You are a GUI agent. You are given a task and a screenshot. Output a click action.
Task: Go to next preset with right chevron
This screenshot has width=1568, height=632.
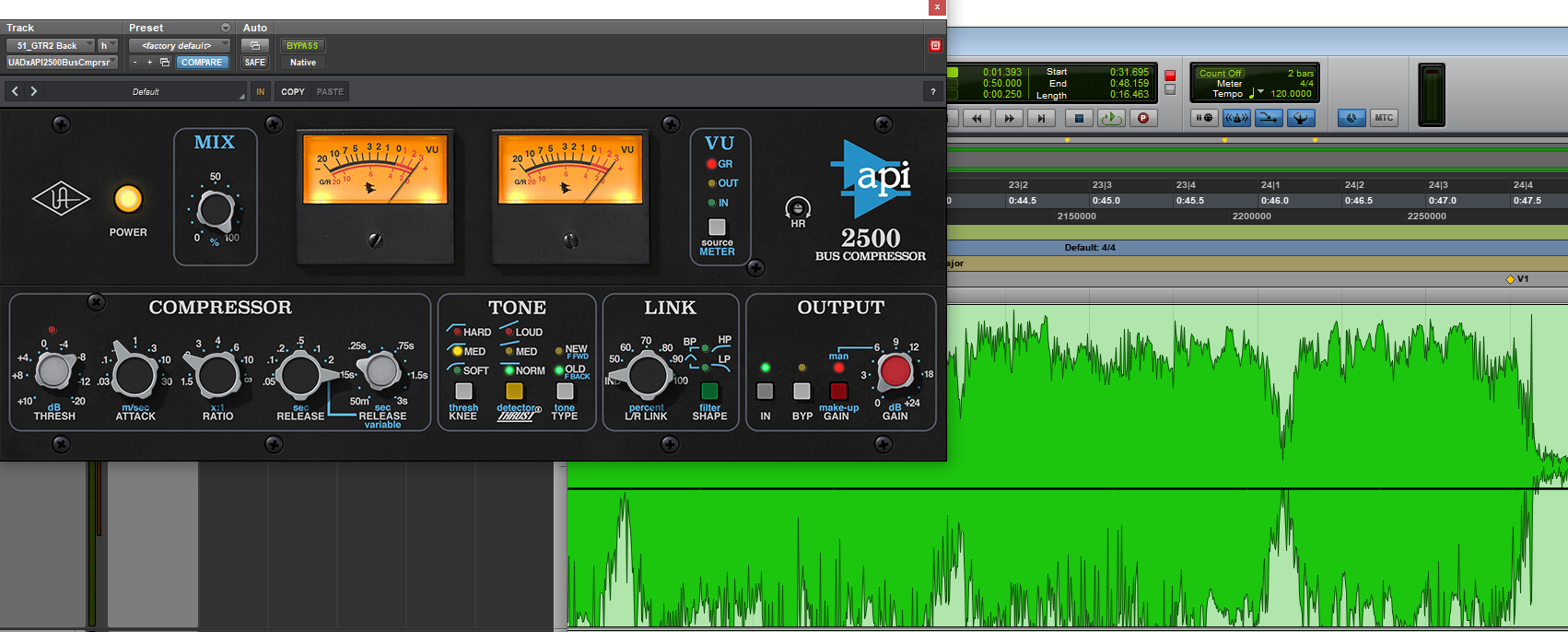point(34,91)
